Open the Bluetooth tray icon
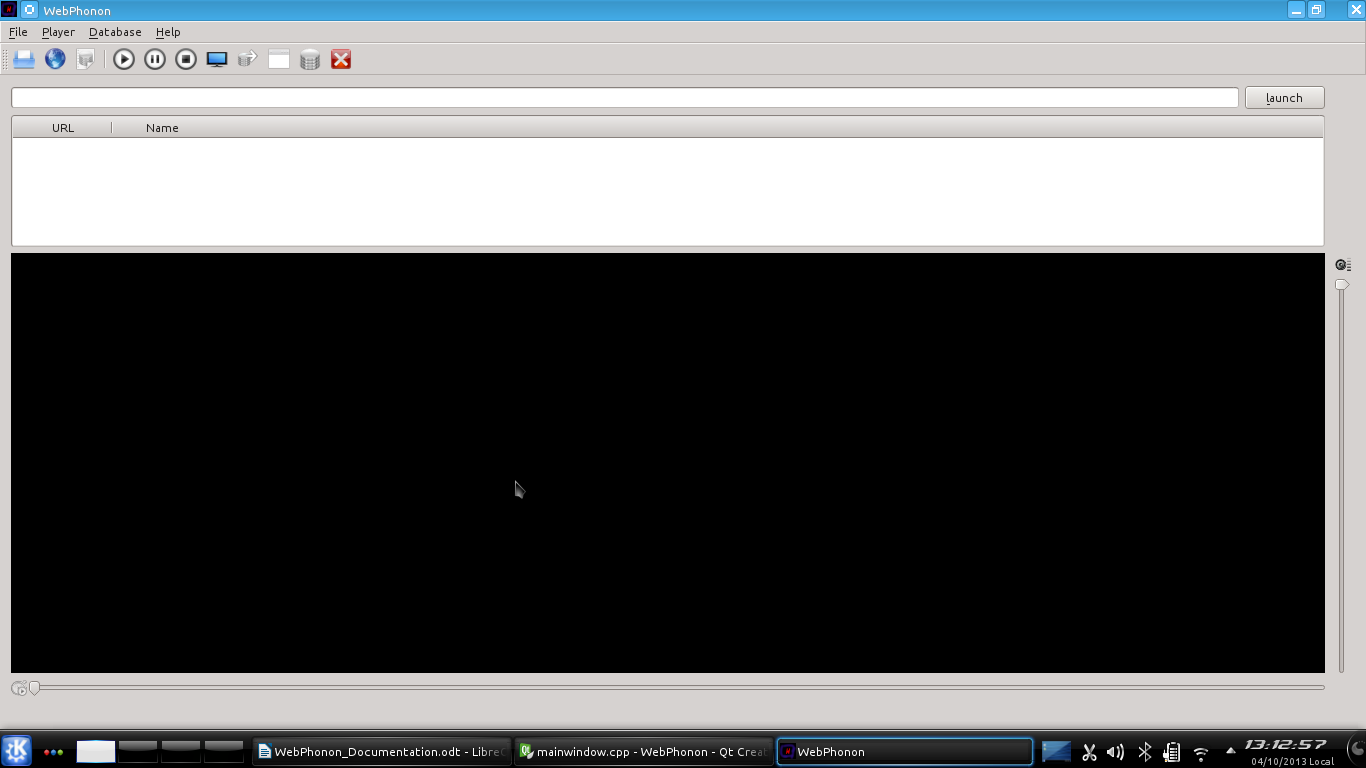 pyautogui.click(x=1145, y=752)
